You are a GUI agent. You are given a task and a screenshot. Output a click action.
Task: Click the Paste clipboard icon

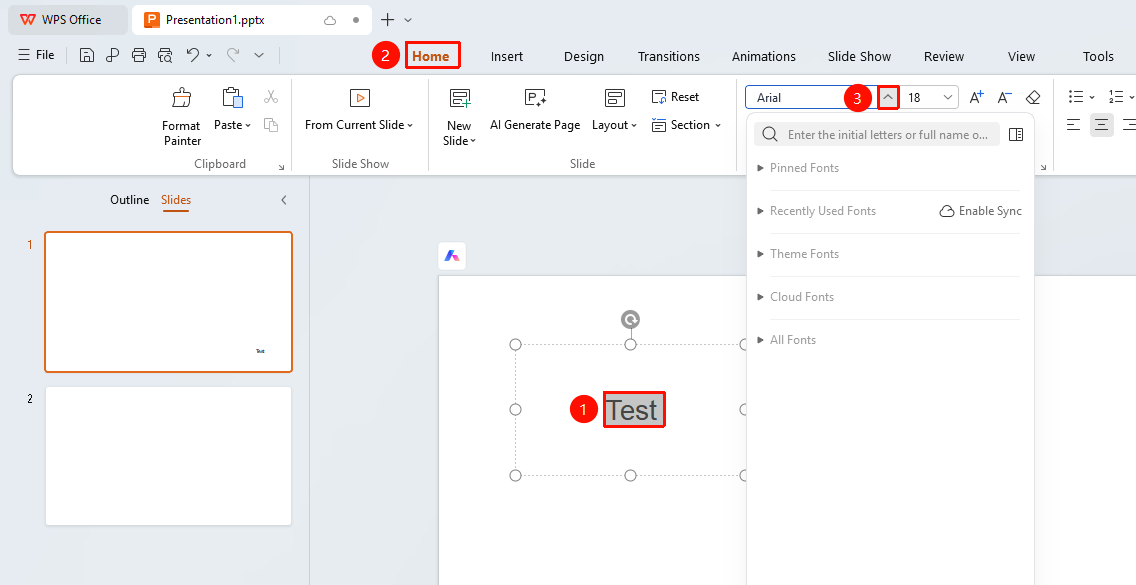[x=233, y=98]
